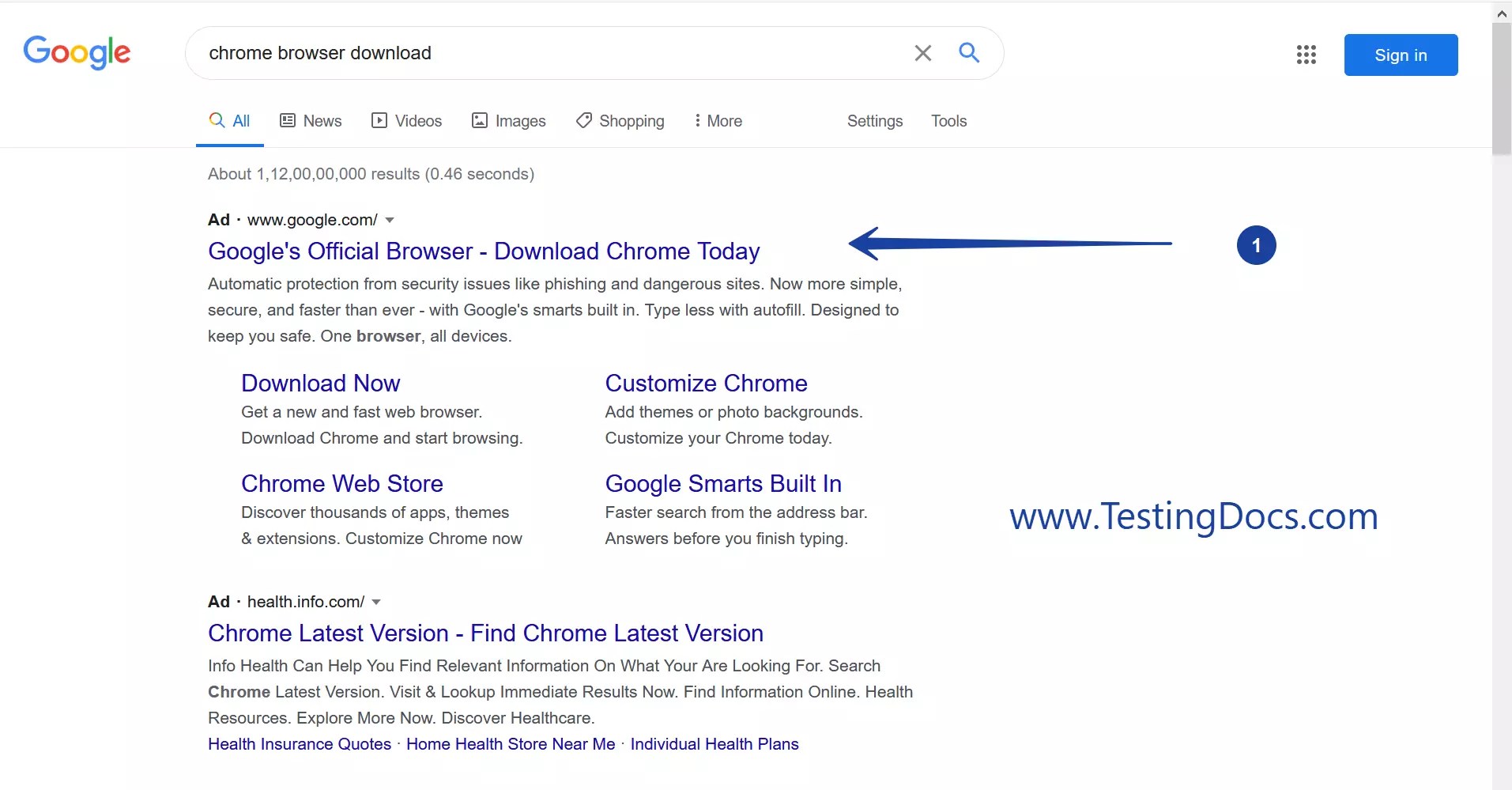
Task: Open the Customize Chrome link
Action: 706,384
